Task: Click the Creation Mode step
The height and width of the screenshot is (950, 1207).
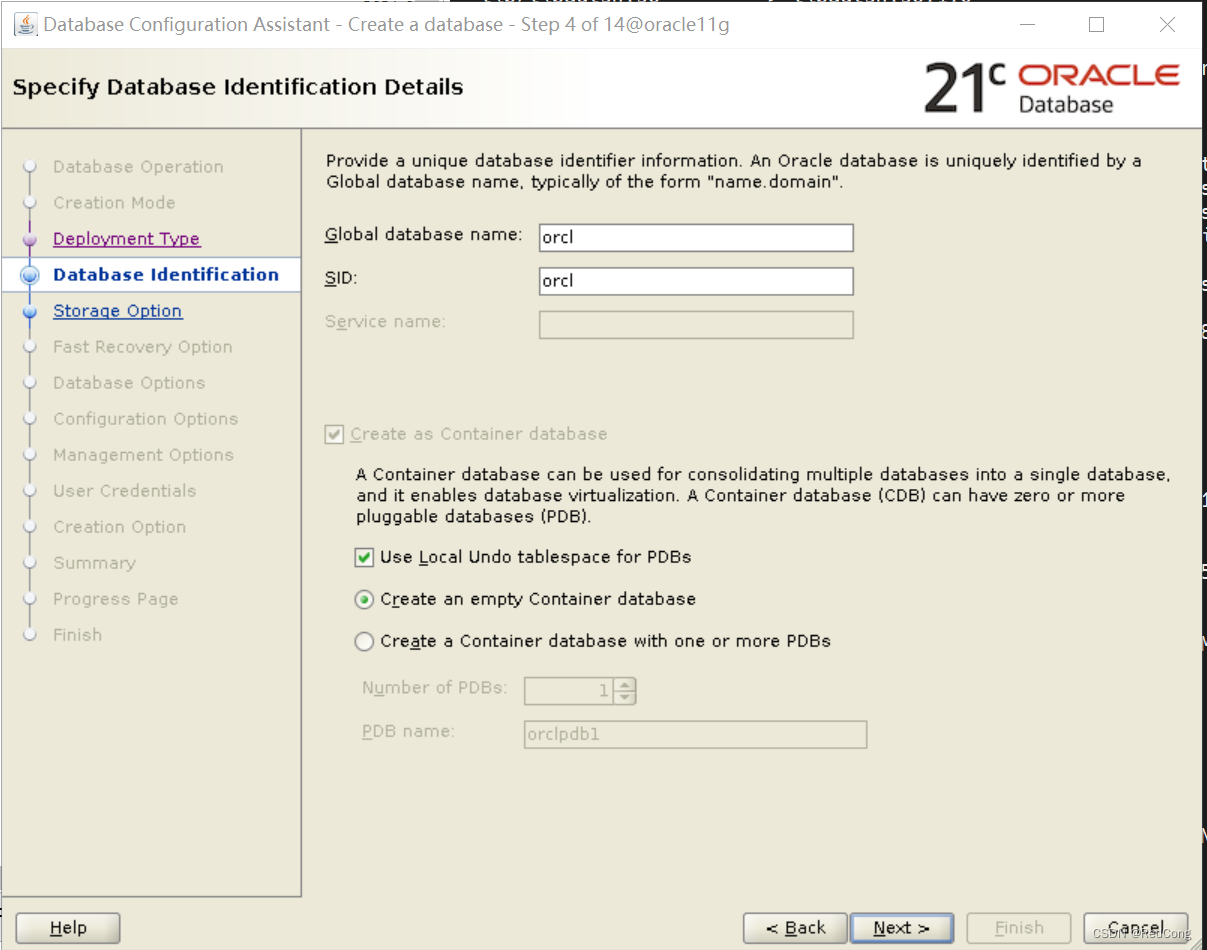Action: point(114,203)
